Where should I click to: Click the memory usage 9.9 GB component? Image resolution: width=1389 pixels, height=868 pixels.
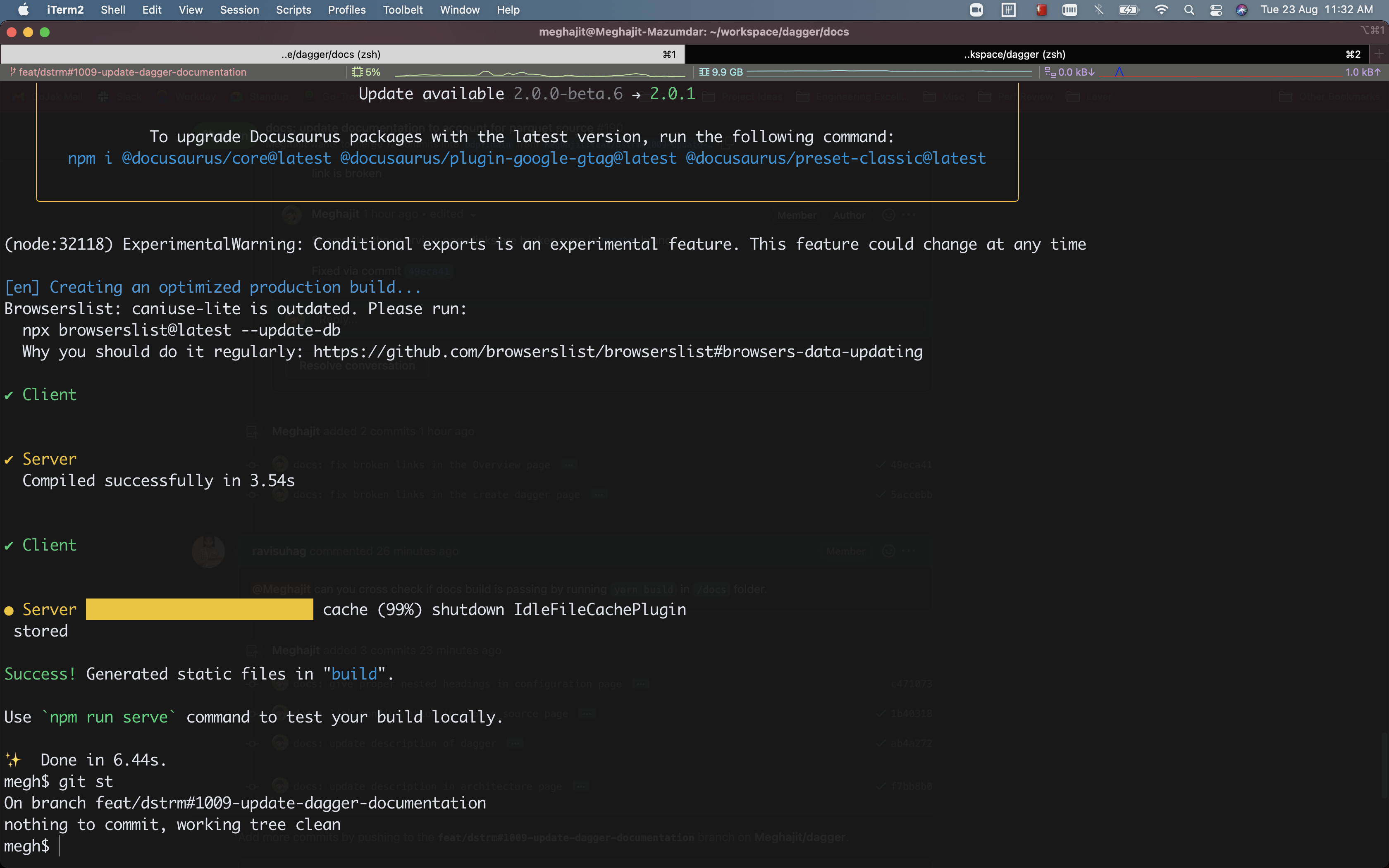[721, 72]
